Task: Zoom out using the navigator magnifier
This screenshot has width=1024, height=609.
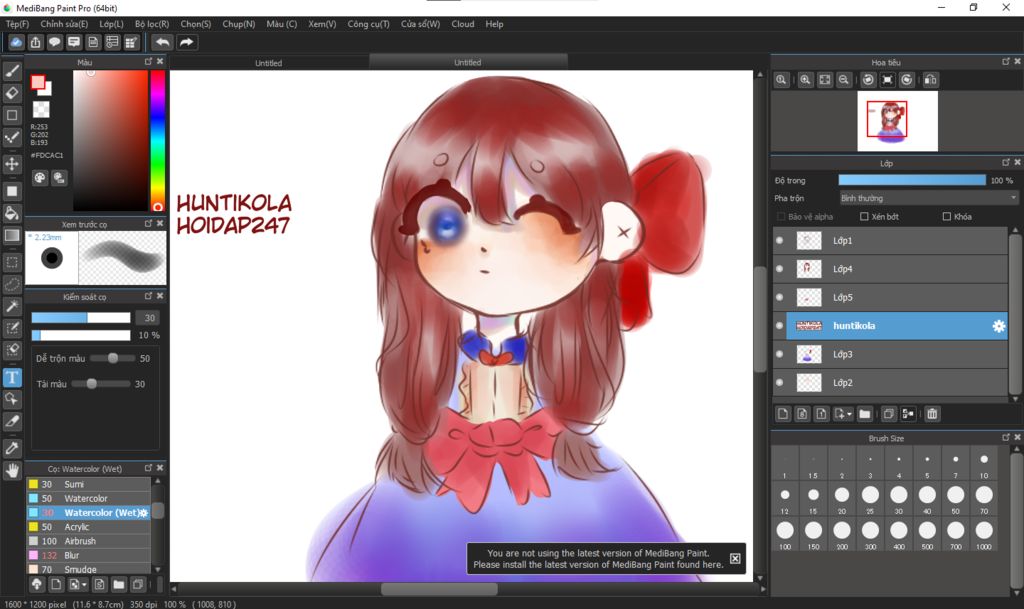Action: (844, 80)
